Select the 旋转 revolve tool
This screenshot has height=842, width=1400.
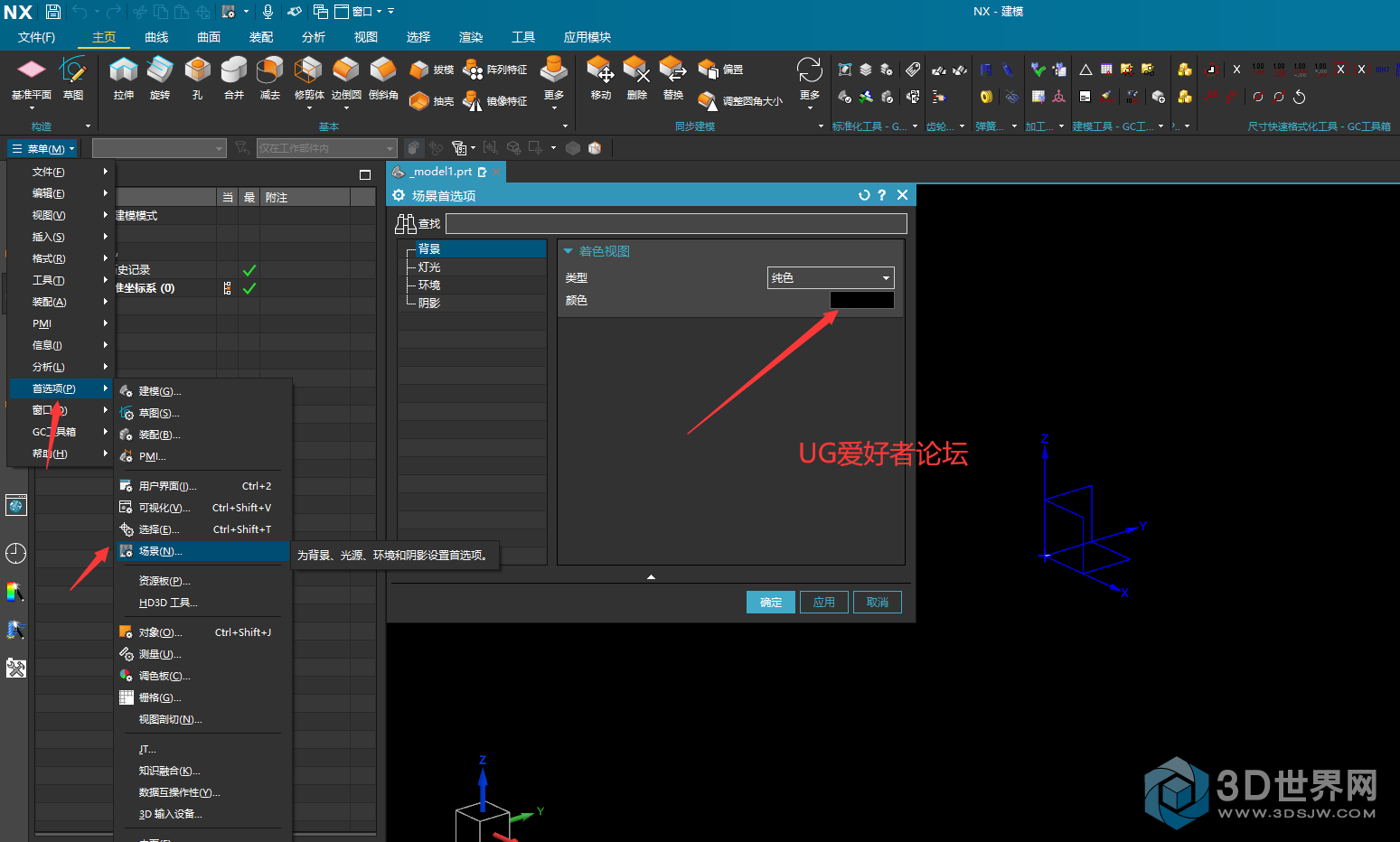tap(160, 77)
